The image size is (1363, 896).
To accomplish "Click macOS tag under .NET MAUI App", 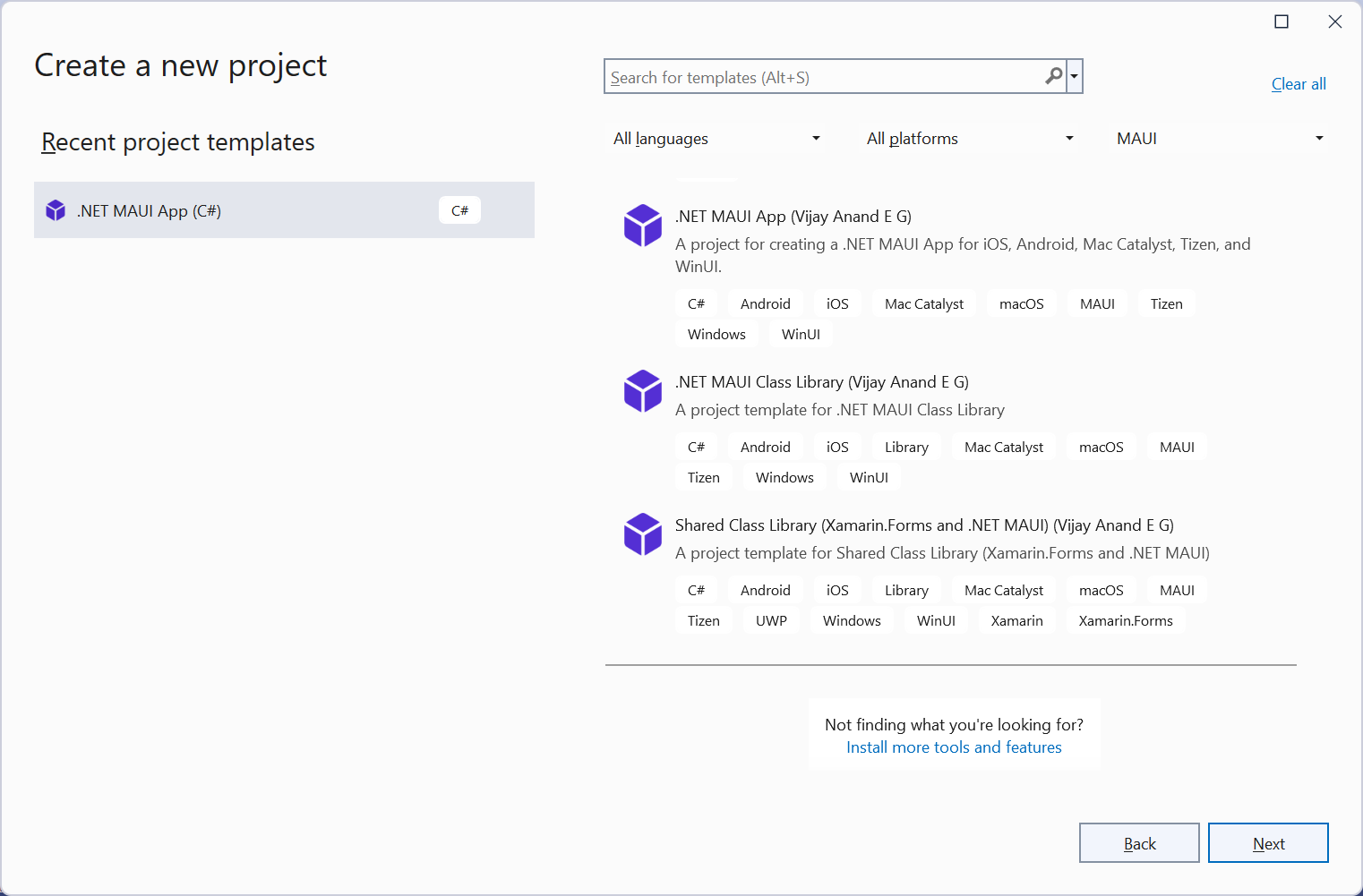I will (1022, 304).
